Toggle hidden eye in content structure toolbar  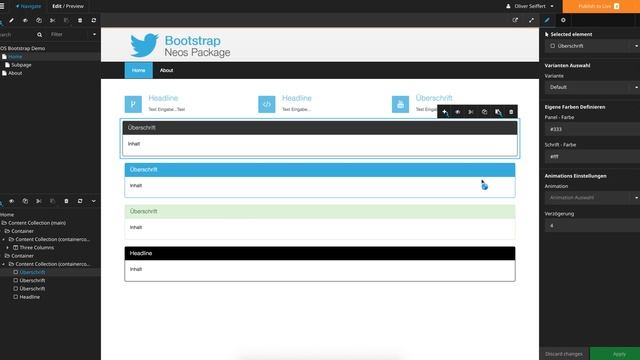pyautogui.click(x=11, y=201)
